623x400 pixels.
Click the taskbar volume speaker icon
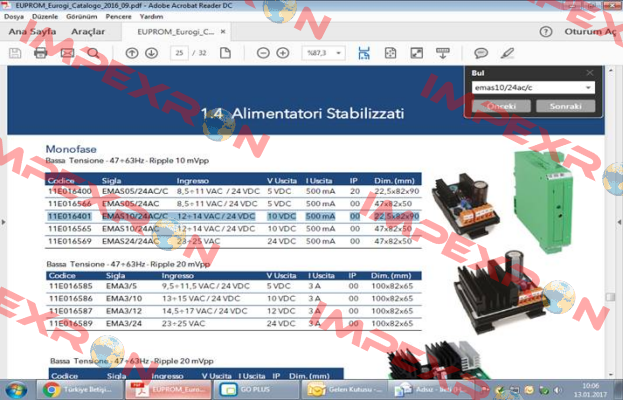(x=558, y=391)
